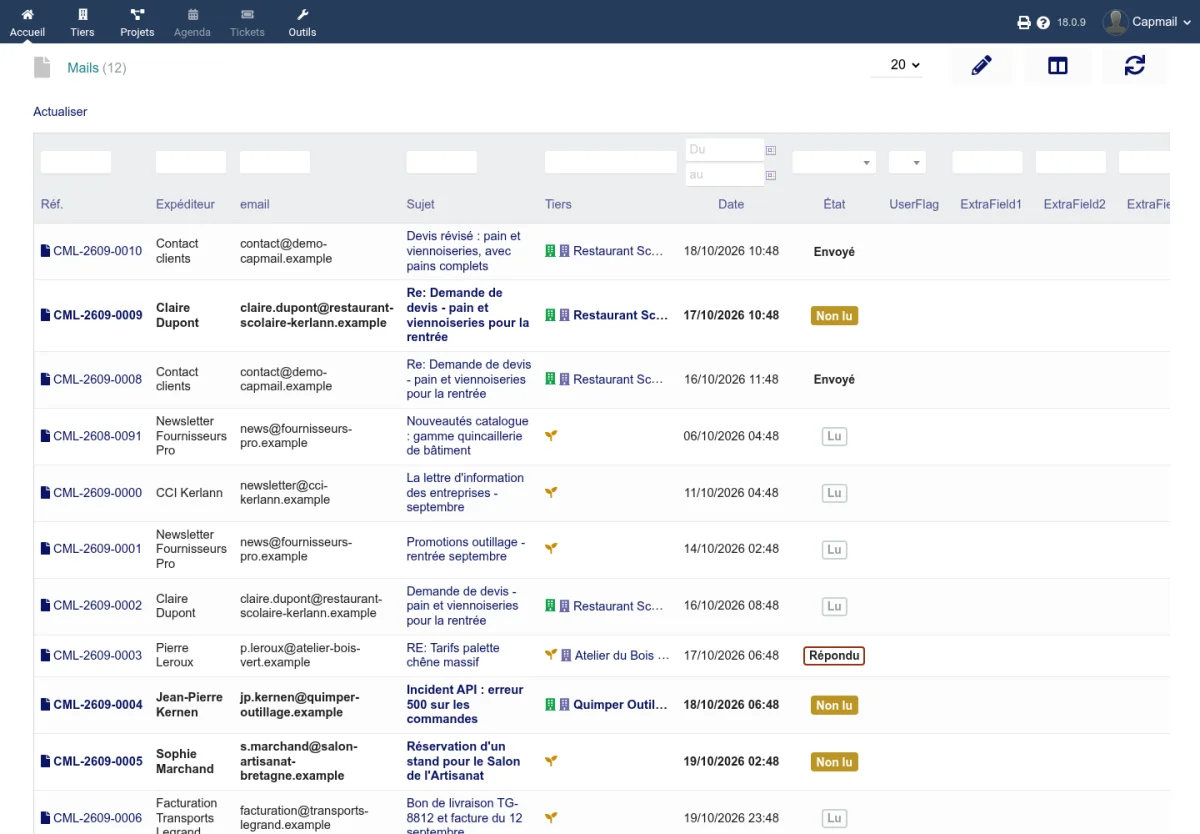Click the email filter input field

[275, 162]
